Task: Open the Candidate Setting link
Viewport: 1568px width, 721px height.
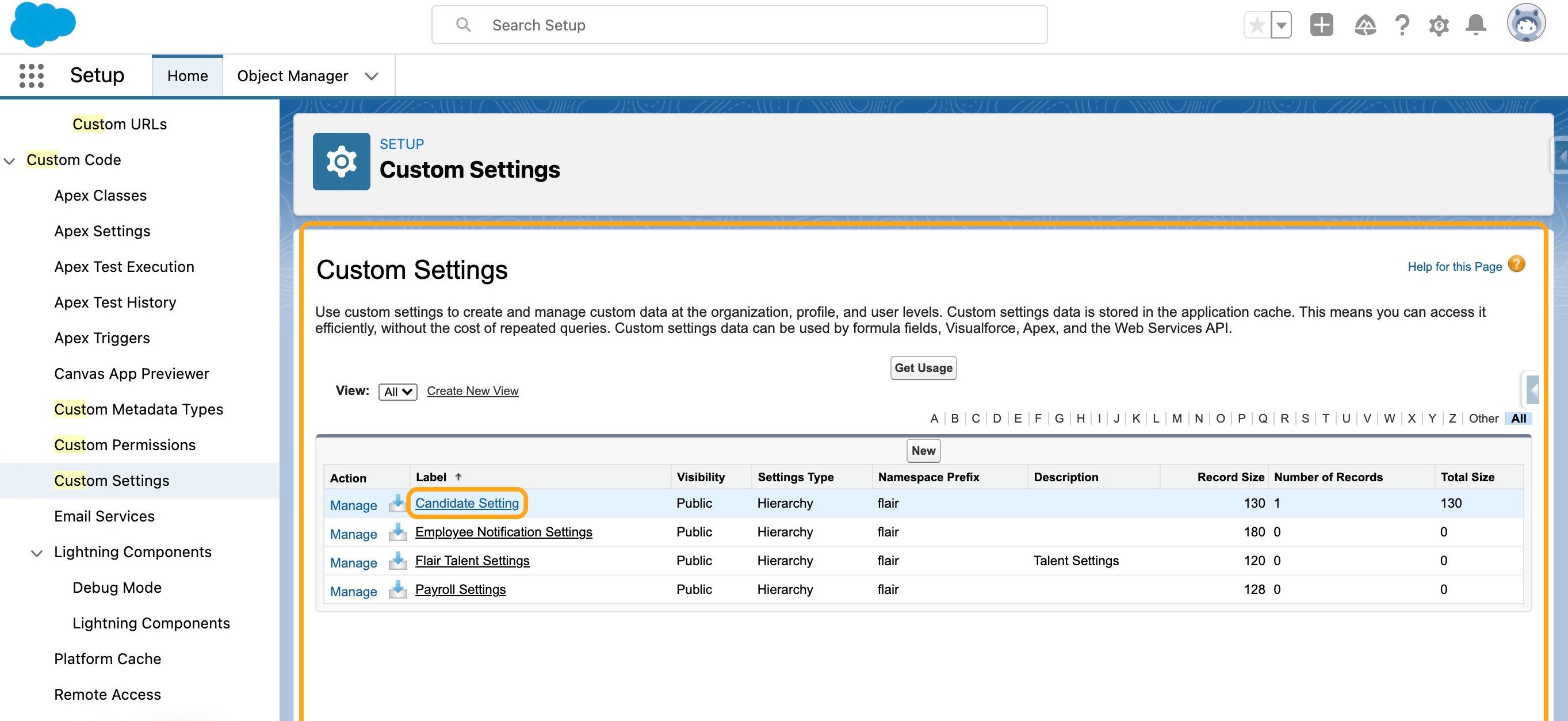Action: click(467, 503)
